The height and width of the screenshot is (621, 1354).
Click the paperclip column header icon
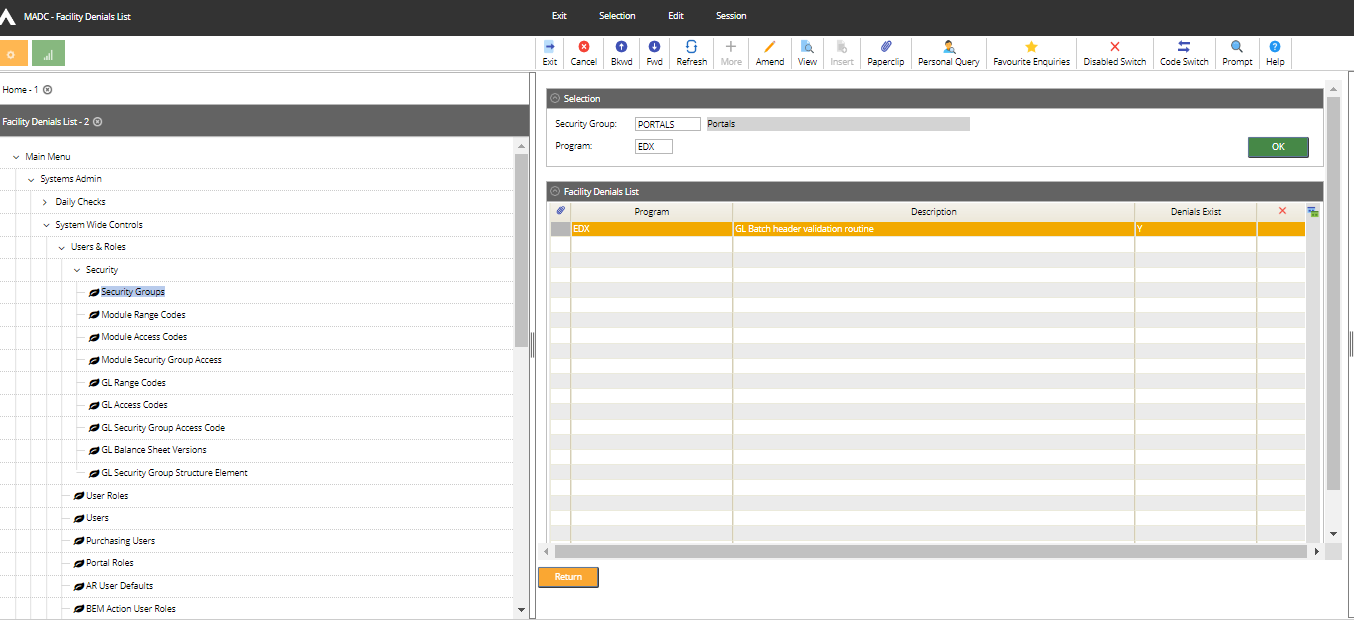tap(561, 211)
